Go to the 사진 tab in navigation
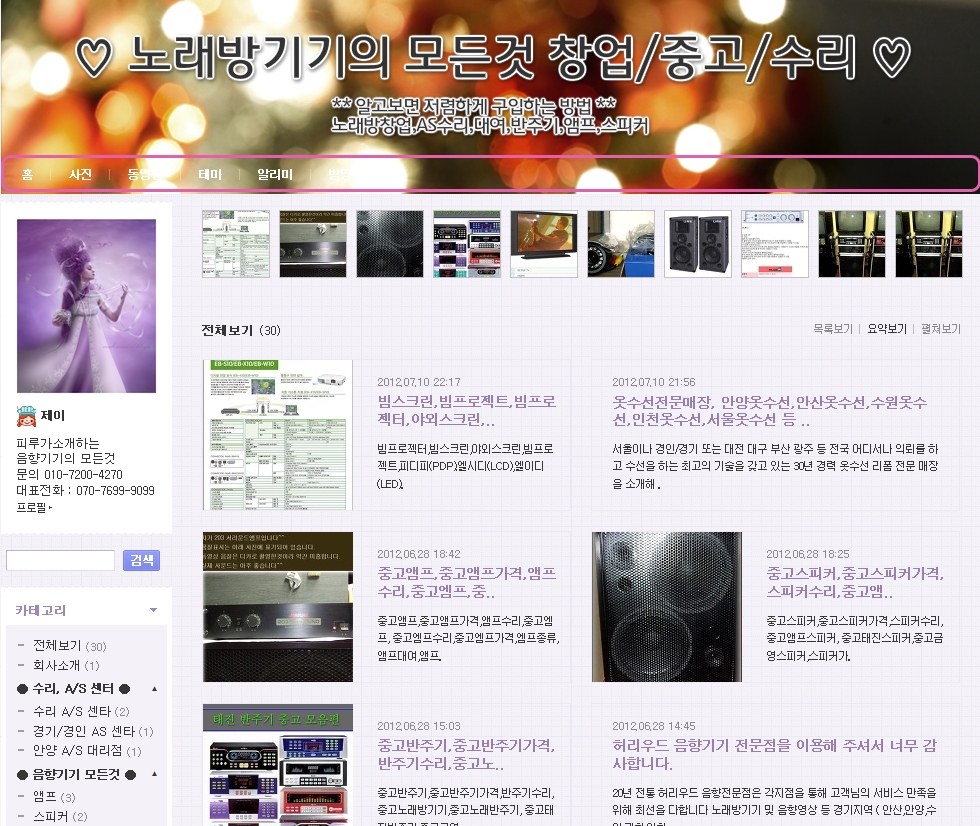This screenshot has width=980, height=826. (x=80, y=174)
